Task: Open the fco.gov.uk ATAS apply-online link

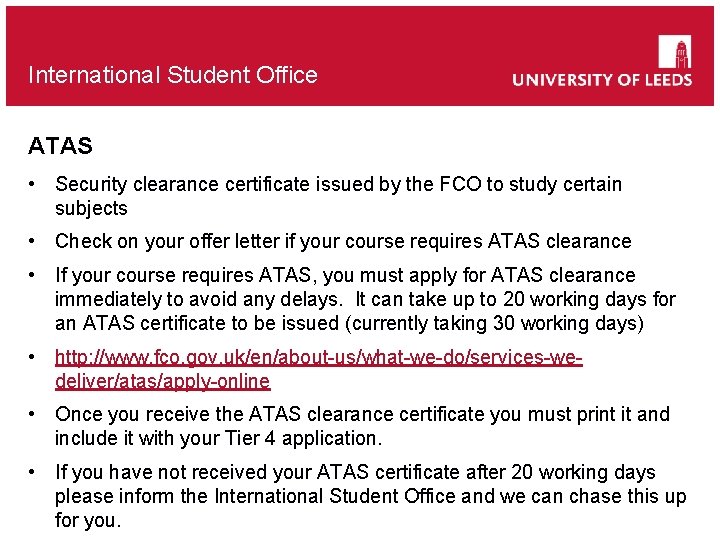Action: 318,357
